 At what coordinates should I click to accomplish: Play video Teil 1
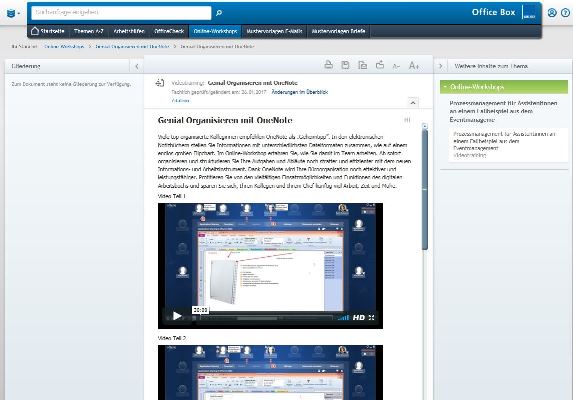pos(177,316)
